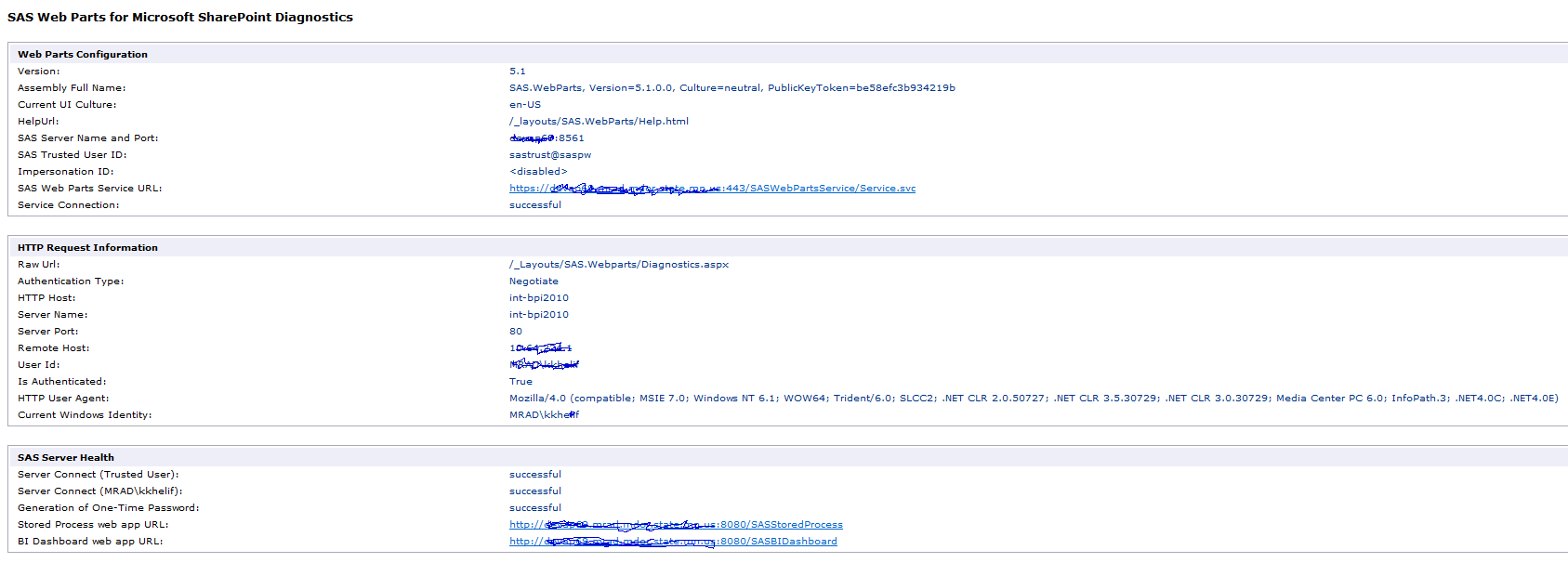Click the 'en-US' culture value
Viewport: 1568px width, 576px height.
coord(525,105)
